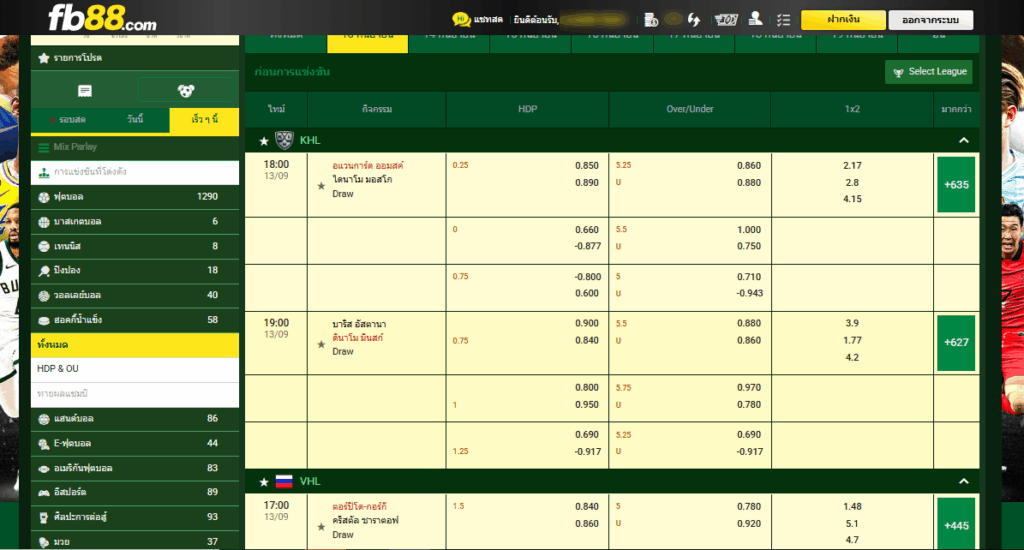This screenshot has width=1024, height=550.
Task: Click the Over/Under column header
Action: point(690,109)
